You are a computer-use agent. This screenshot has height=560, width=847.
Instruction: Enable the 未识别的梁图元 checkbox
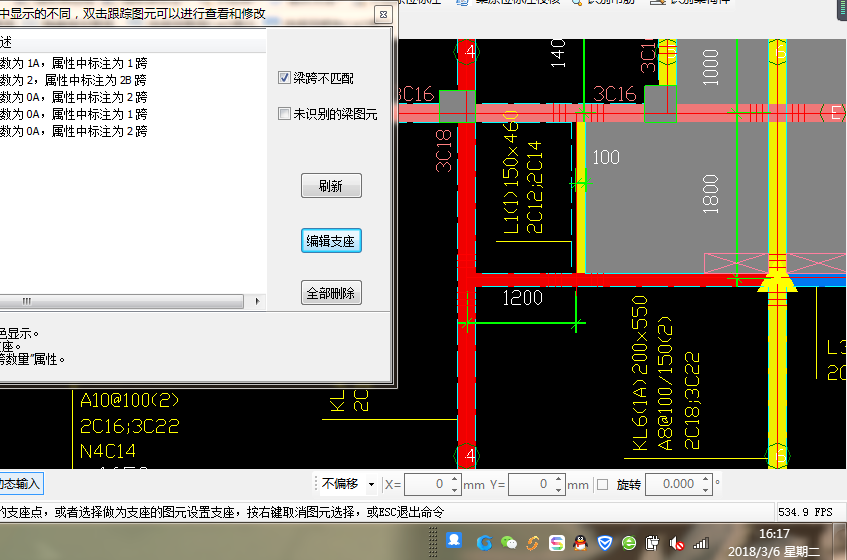(284, 113)
